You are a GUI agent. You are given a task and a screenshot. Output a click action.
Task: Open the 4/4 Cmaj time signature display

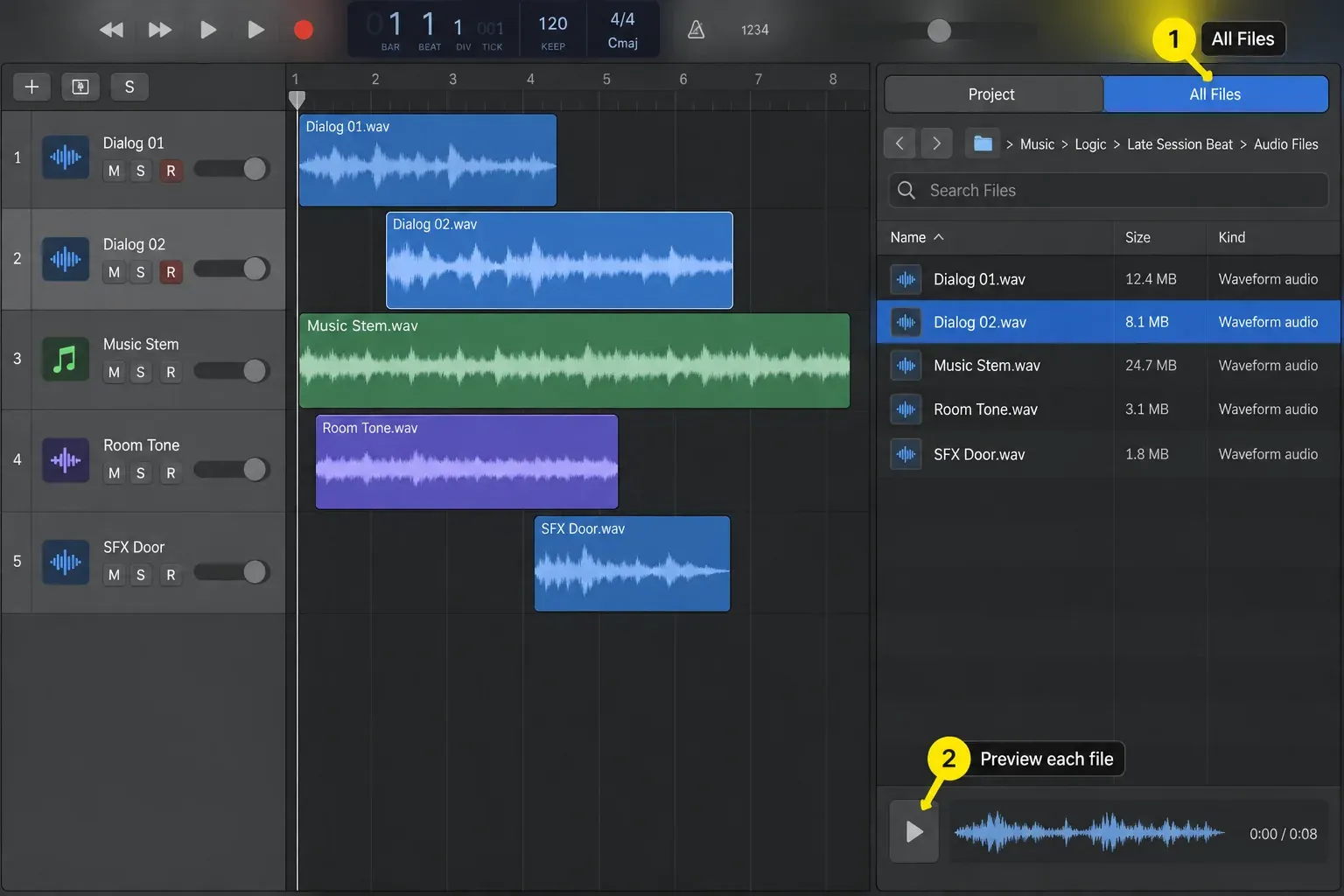pyautogui.click(x=623, y=31)
